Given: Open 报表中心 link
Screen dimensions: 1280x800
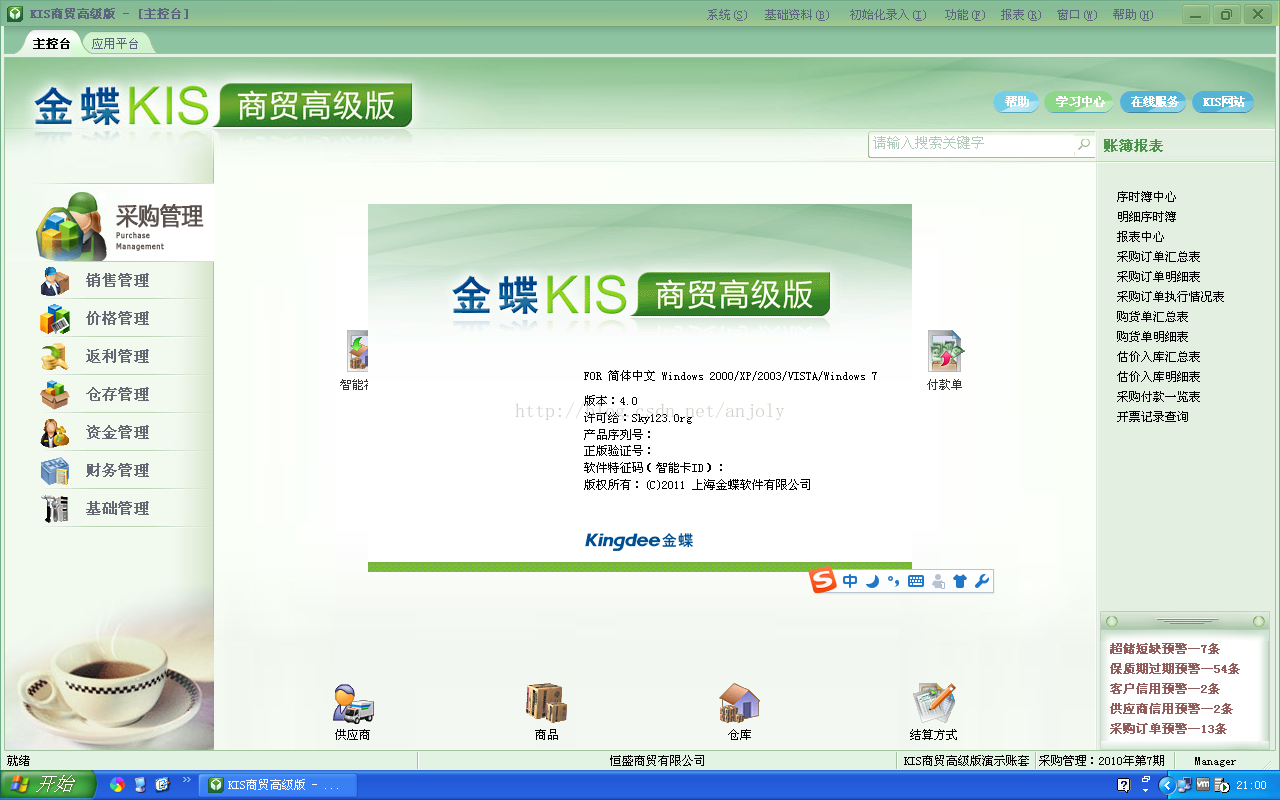Looking at the screenshot, I should pos(1140,237).
